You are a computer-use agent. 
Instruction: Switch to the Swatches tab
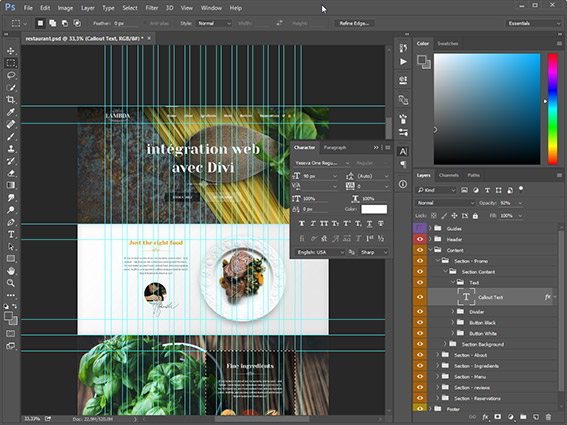coord(448,43)
